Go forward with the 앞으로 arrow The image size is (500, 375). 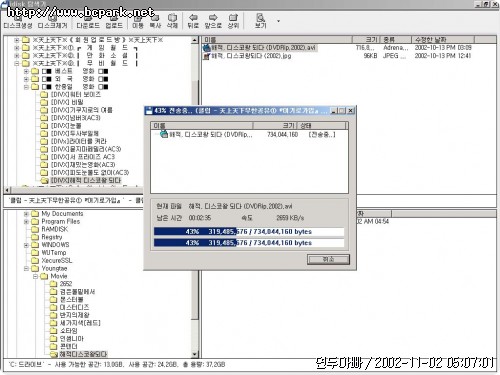point(213,21)
